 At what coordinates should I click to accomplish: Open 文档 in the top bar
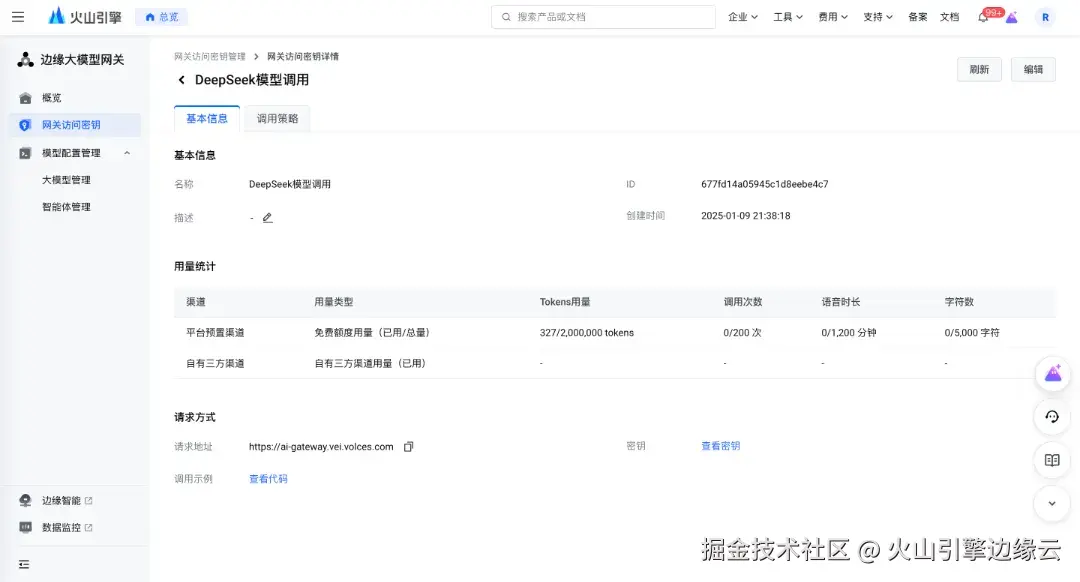(949, 17)
